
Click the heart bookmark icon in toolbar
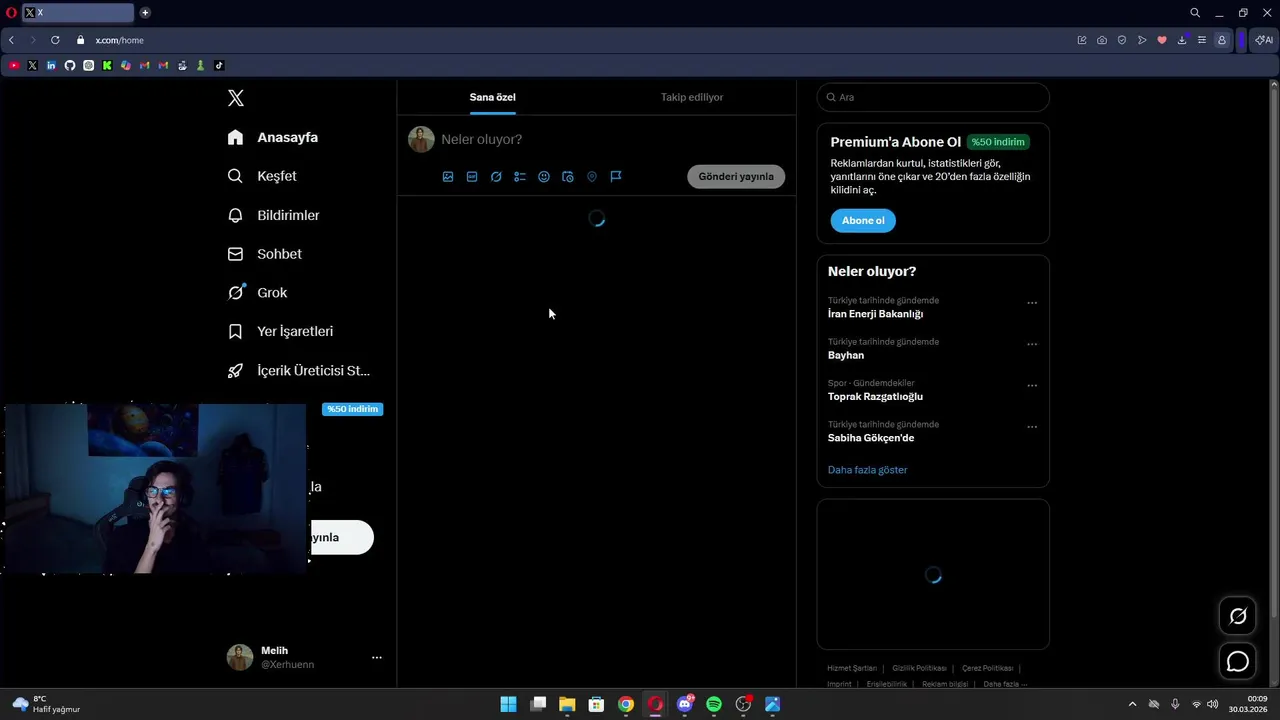(x=1162, y=40)
